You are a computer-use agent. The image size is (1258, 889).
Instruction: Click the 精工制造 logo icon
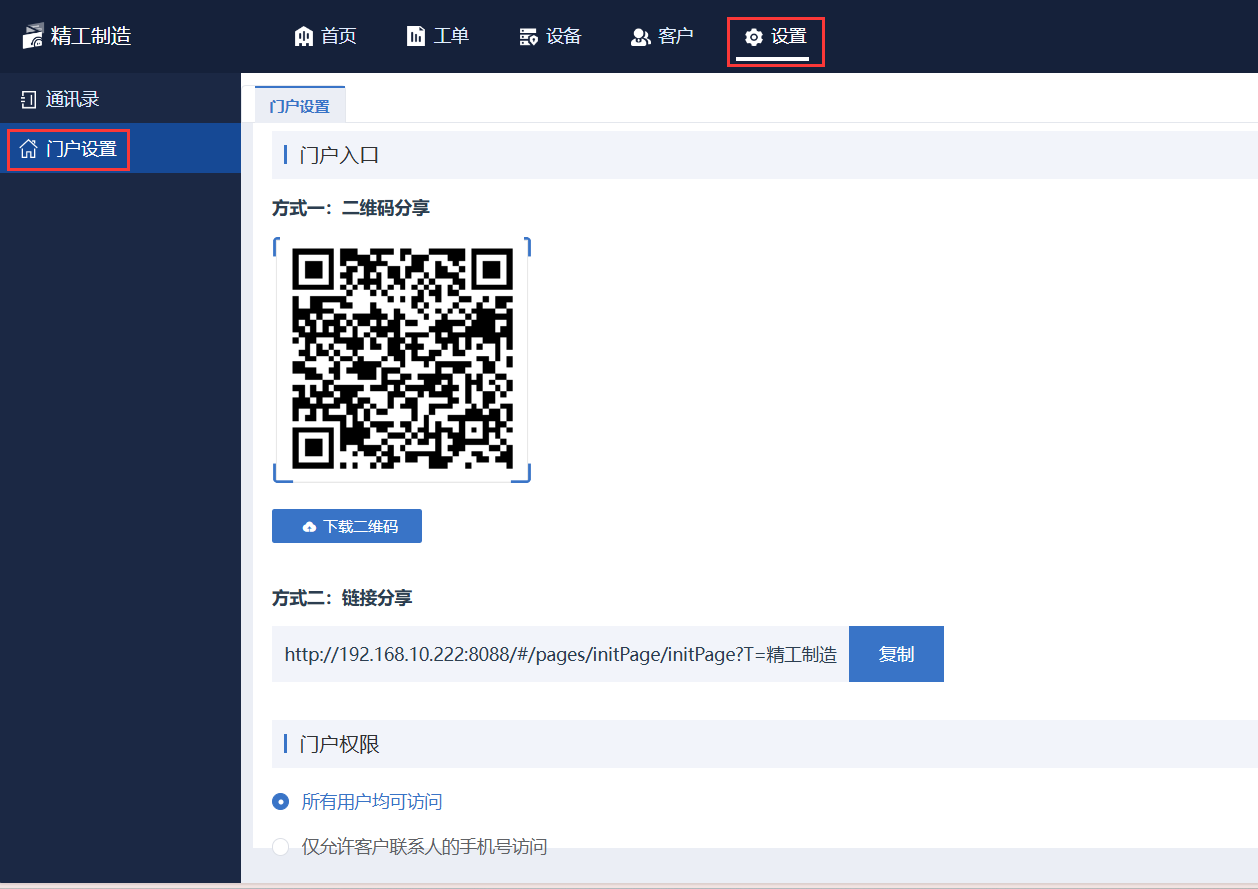point(33,36)
